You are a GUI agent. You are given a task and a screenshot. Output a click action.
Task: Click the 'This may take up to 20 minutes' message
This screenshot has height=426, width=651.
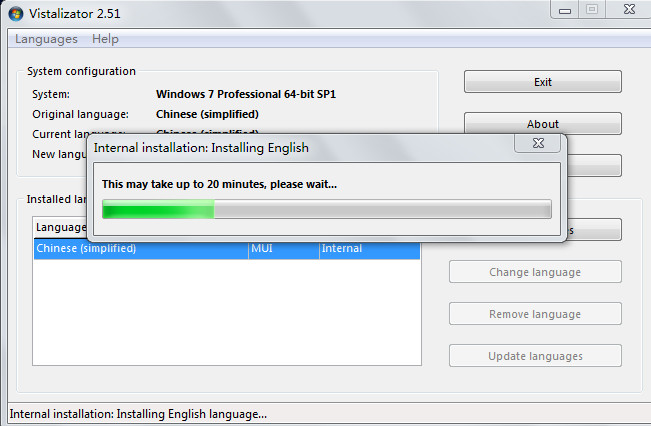(219, 184)
